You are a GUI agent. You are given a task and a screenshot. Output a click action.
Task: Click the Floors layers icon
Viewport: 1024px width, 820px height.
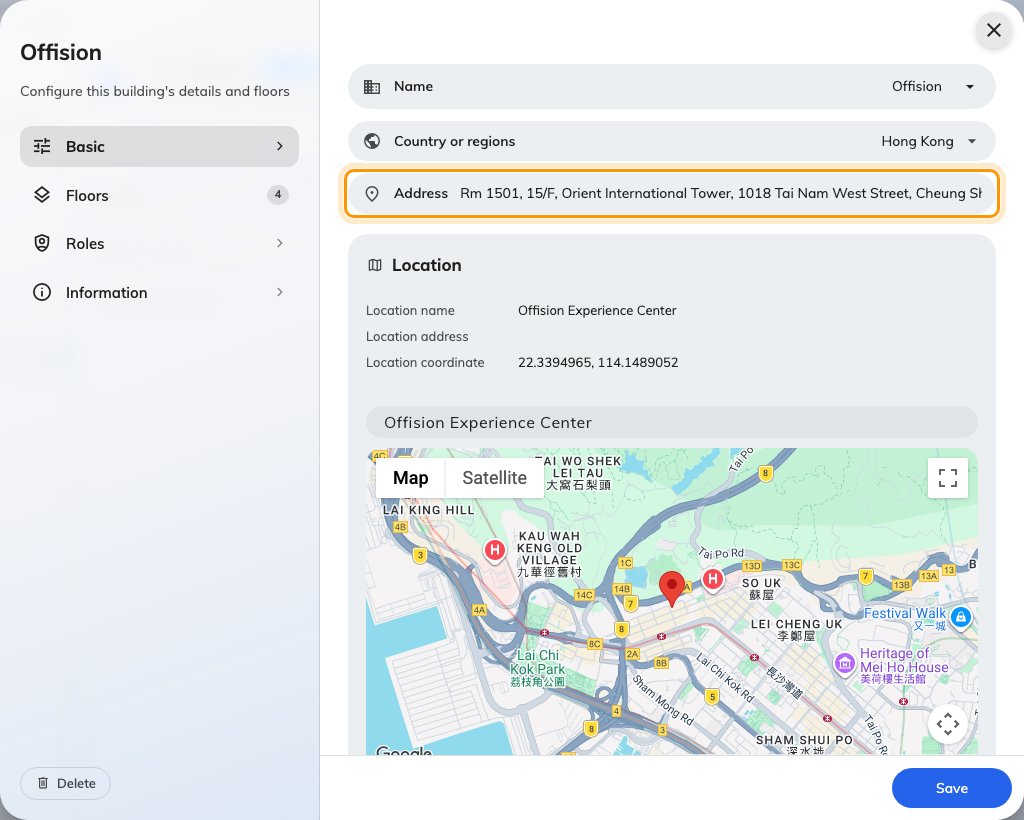pyautogui.click(x=42, y=195)
